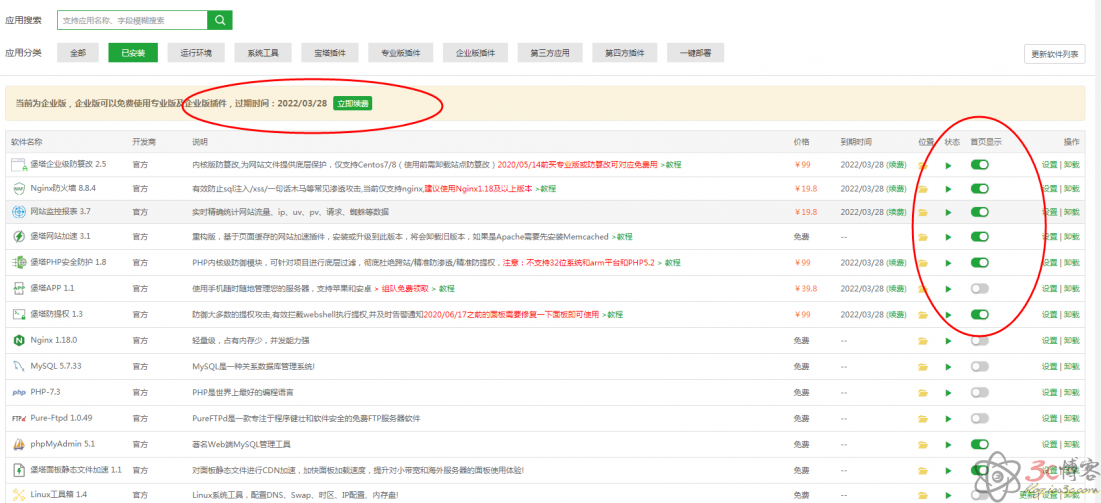
Task: Click the phpMyAdmin sailboat icon
Action: 18,444
